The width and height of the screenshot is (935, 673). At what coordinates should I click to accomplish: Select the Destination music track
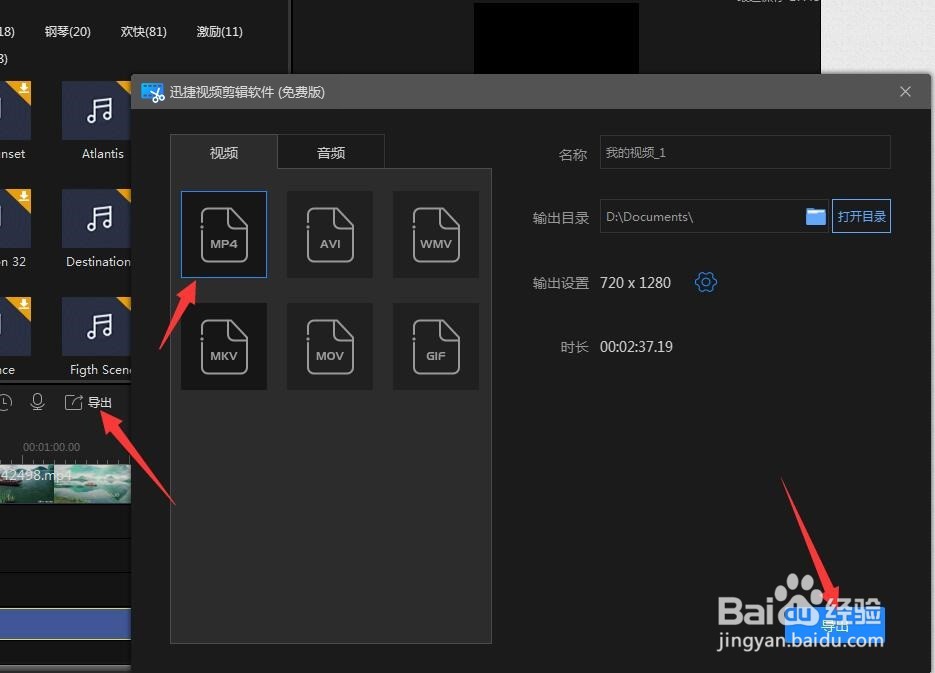coord(98,229)
